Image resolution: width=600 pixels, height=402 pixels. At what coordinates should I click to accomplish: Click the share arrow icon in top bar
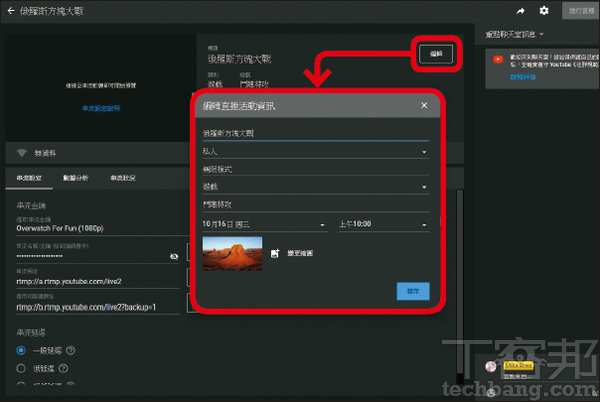tap(522, 11)
